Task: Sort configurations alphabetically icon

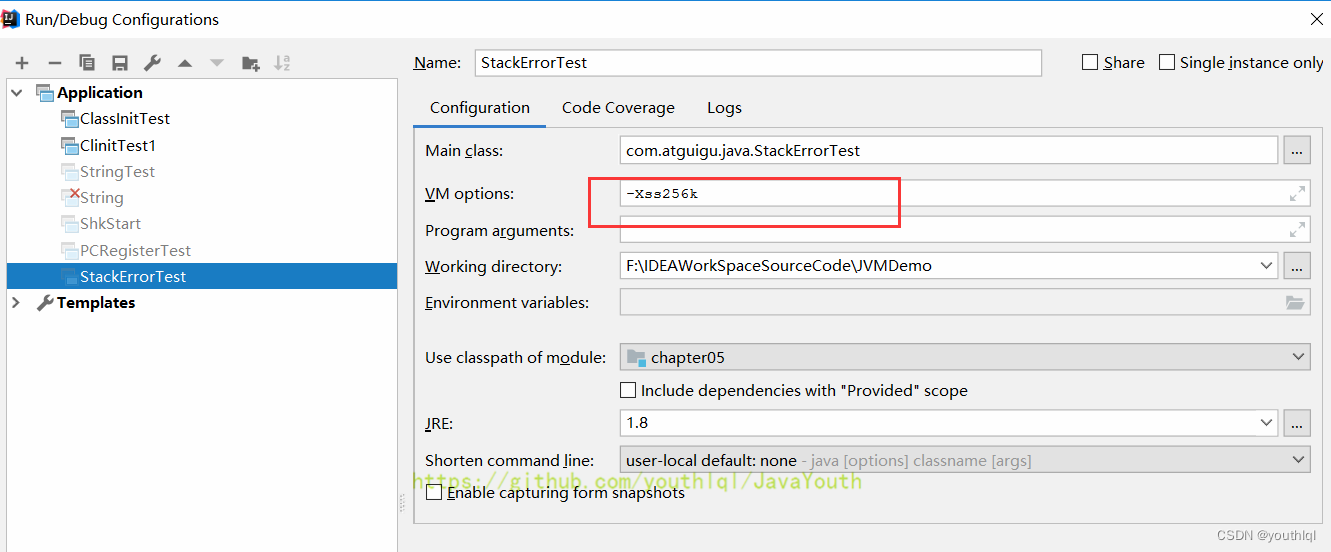Action: click(x=283, y=63)
